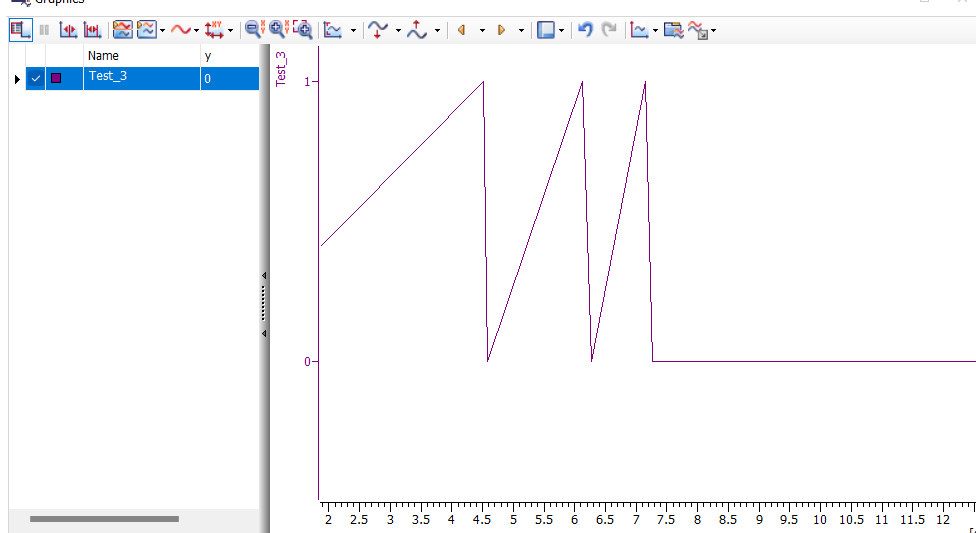976x533 pixels.
Task: Activate the single measurement cursor tool
Action: (68, 30)
